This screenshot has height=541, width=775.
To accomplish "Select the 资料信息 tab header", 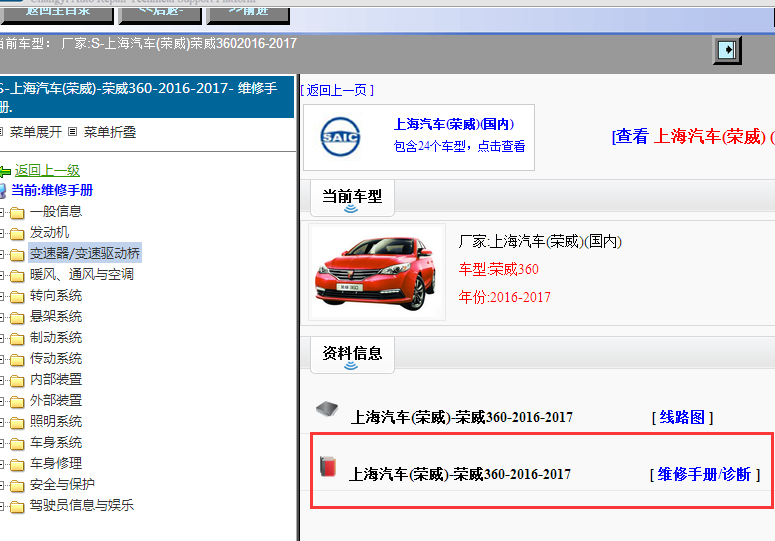I will pyautogui.click(x=352, y=354).
